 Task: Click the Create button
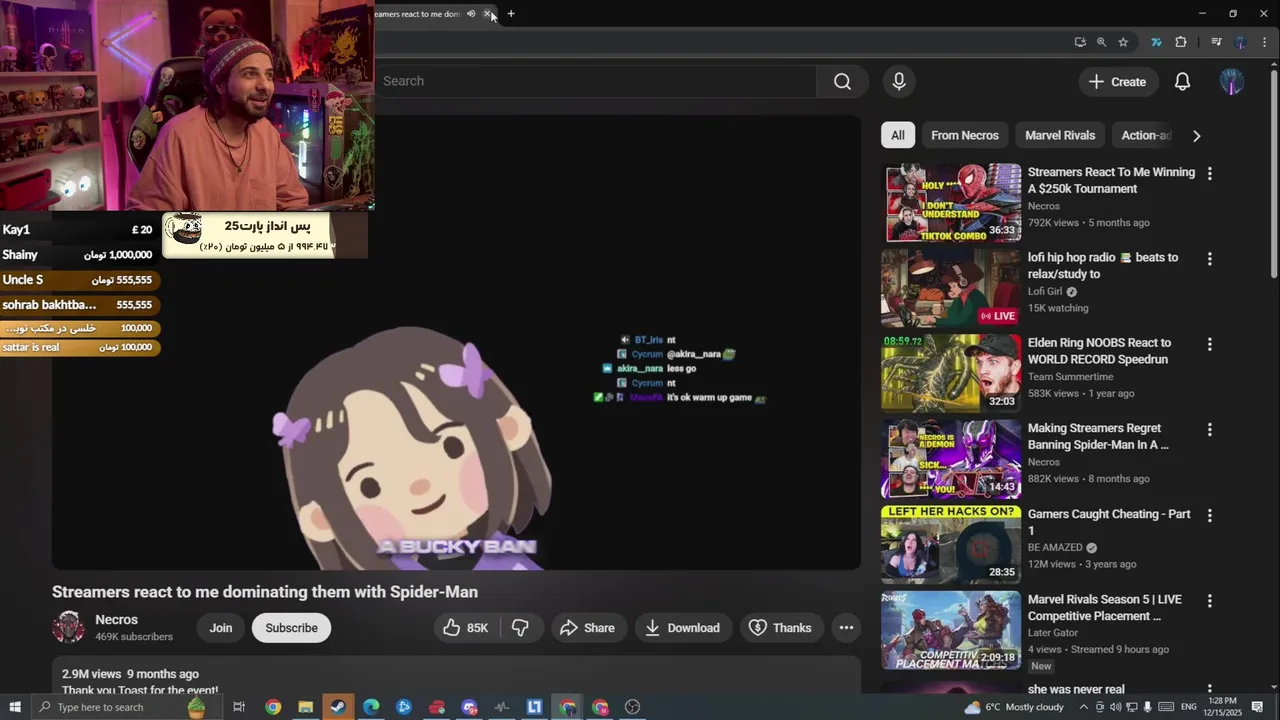coord(1118,82)
